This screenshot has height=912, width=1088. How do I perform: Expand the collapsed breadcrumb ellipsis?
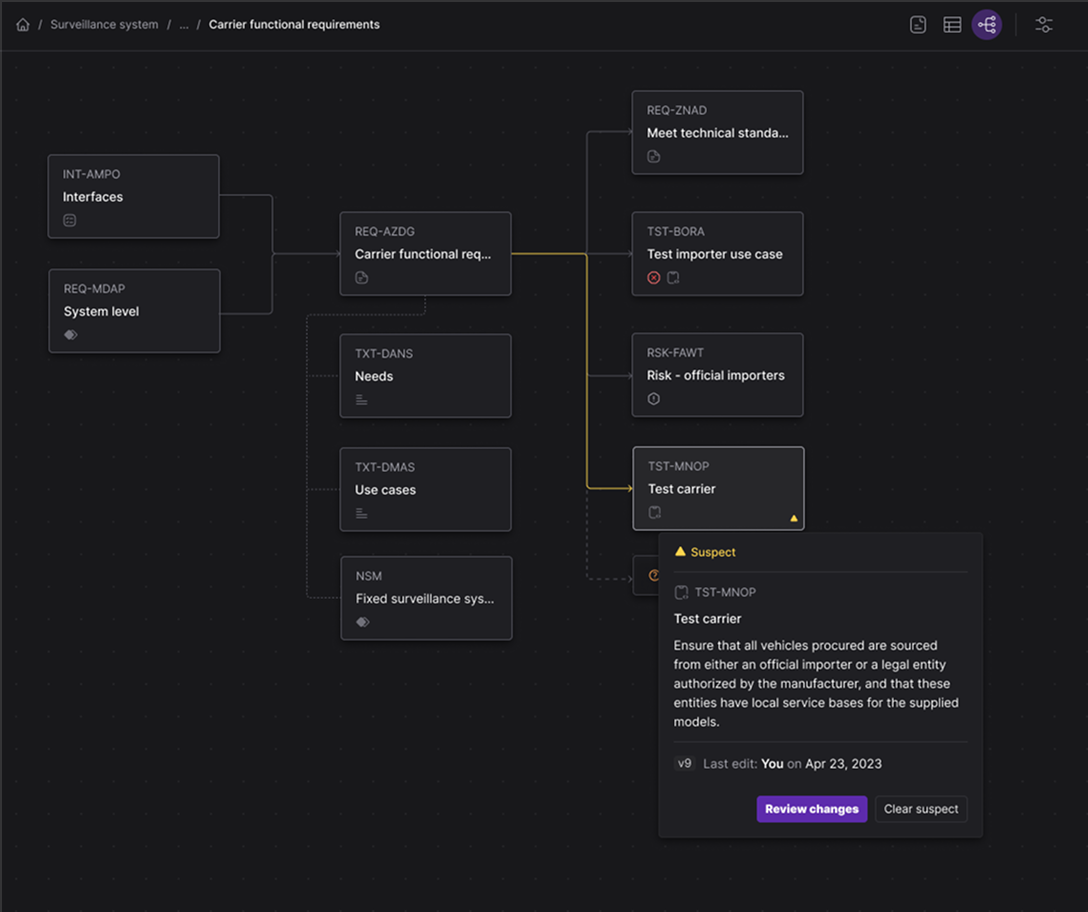(x=184, y=25)
